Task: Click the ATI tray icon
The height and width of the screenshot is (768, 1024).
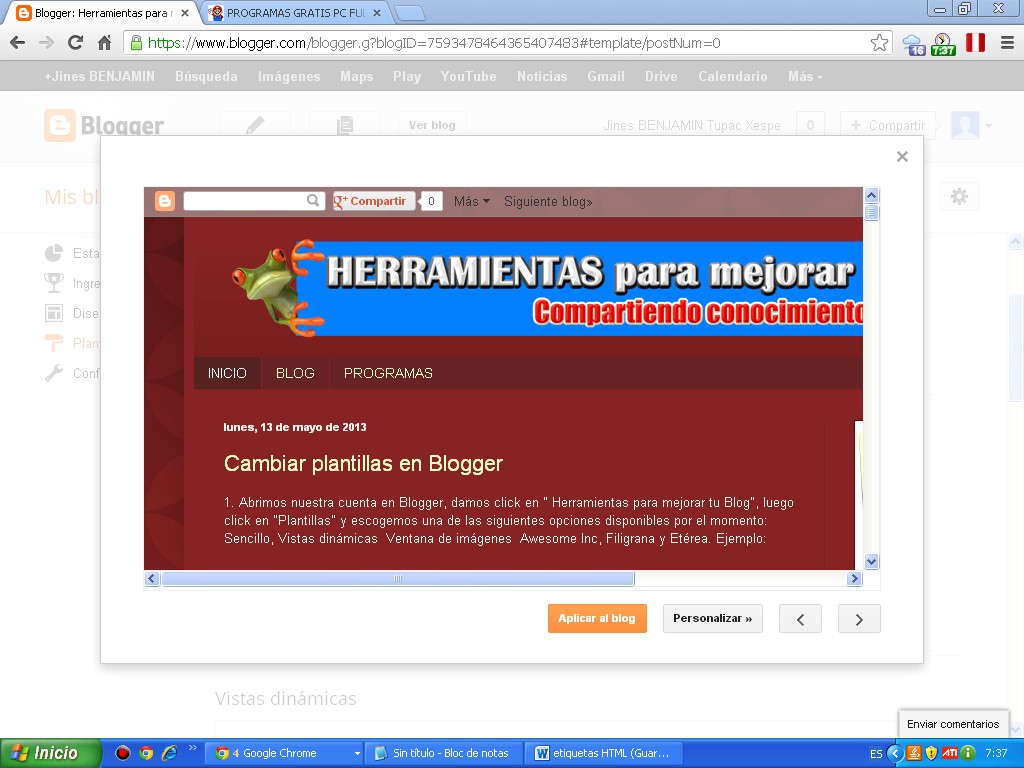Action: [x=949, y=753]
